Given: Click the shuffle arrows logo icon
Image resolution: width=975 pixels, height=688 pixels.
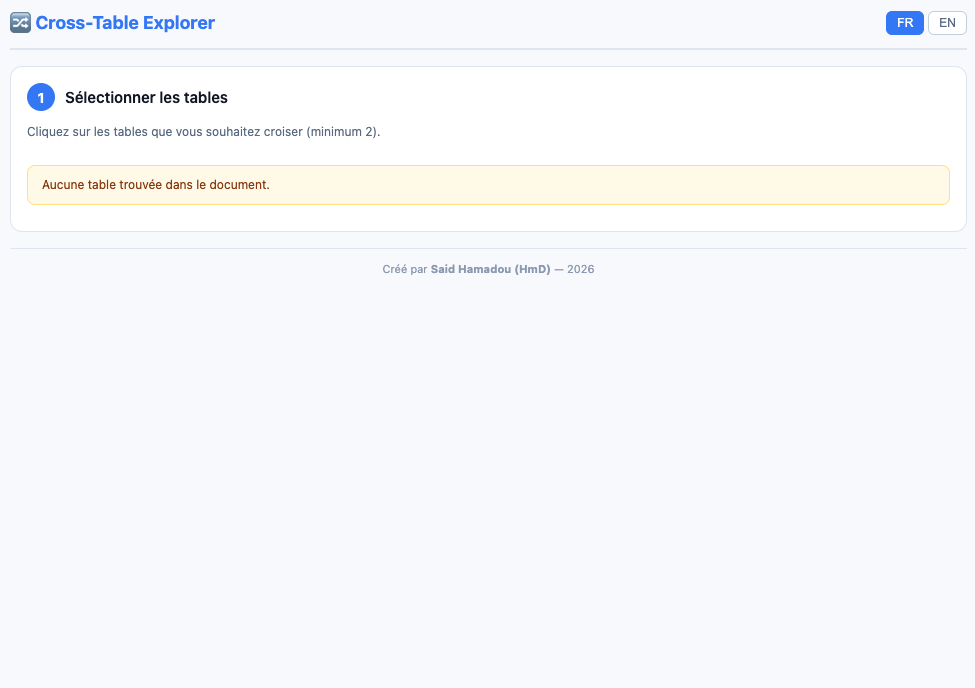Looking at the screenshot, I should [x=20, y=23].
